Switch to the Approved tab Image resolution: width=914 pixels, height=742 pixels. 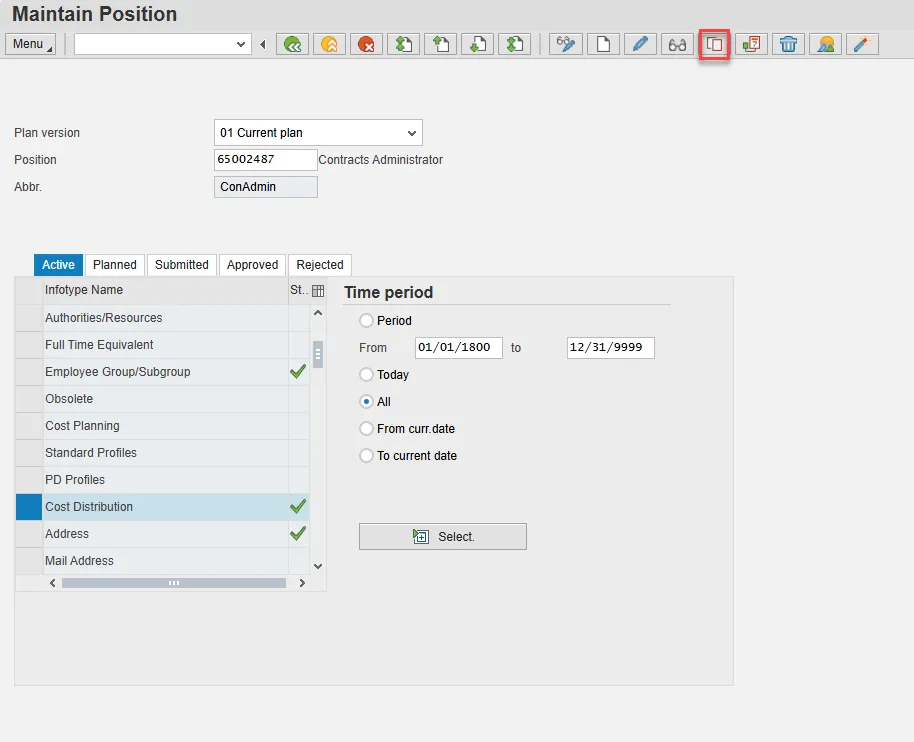click(x=252, y=265)
